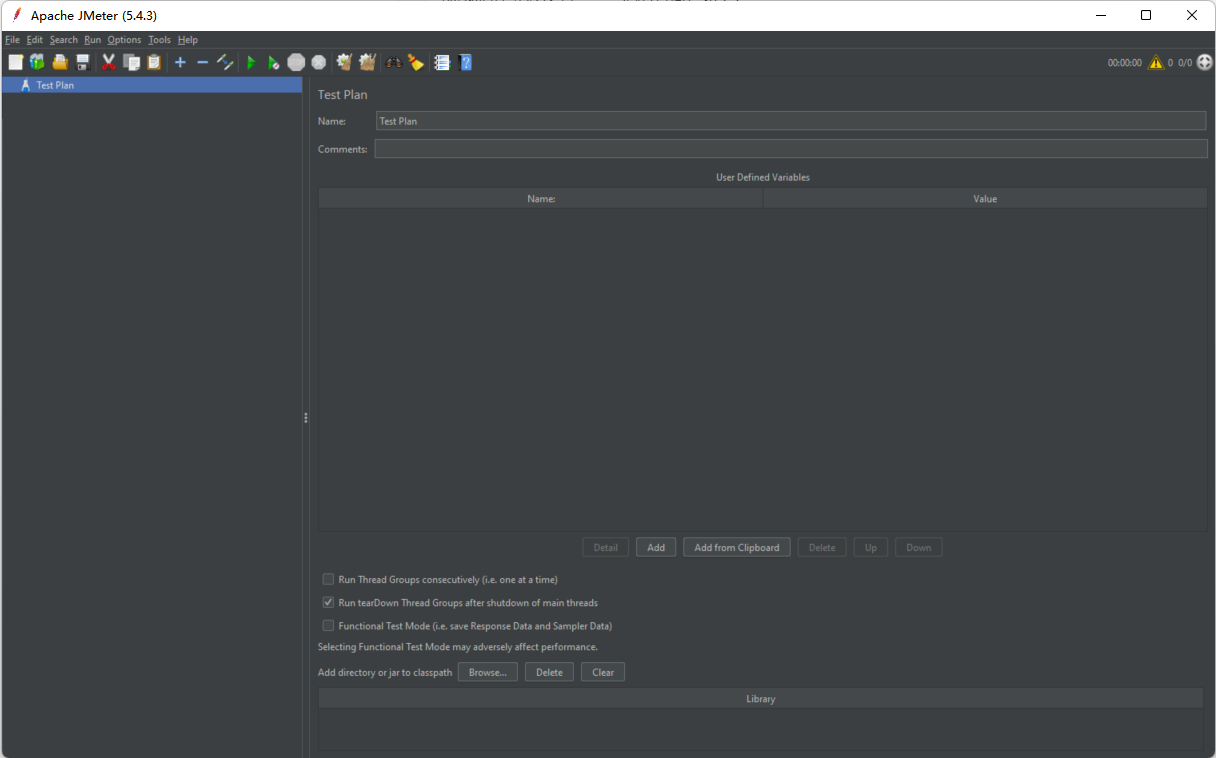Click the Open file folder icon
The width and height of the screenshot is (1216, 758).
(x=60, y=62)
